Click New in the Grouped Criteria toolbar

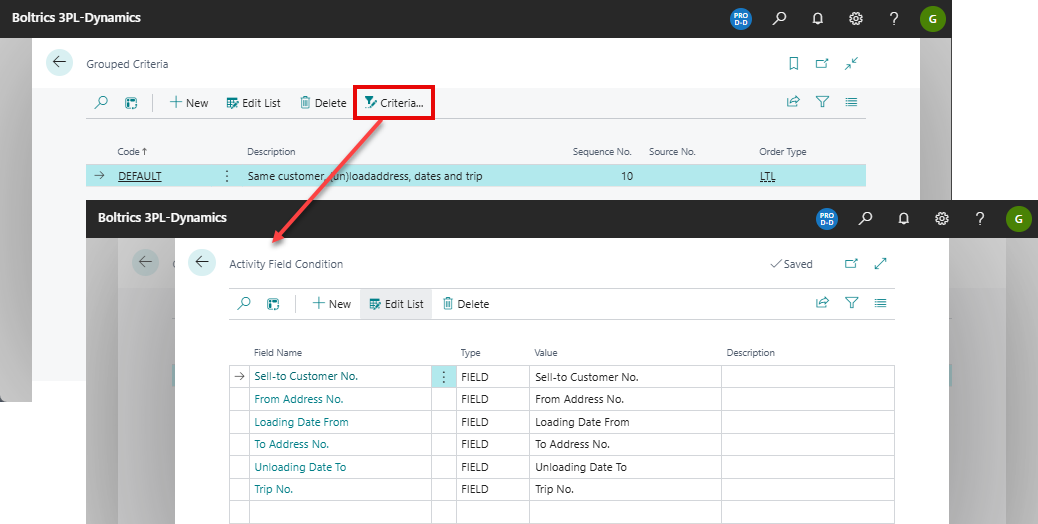pos(188,103)
